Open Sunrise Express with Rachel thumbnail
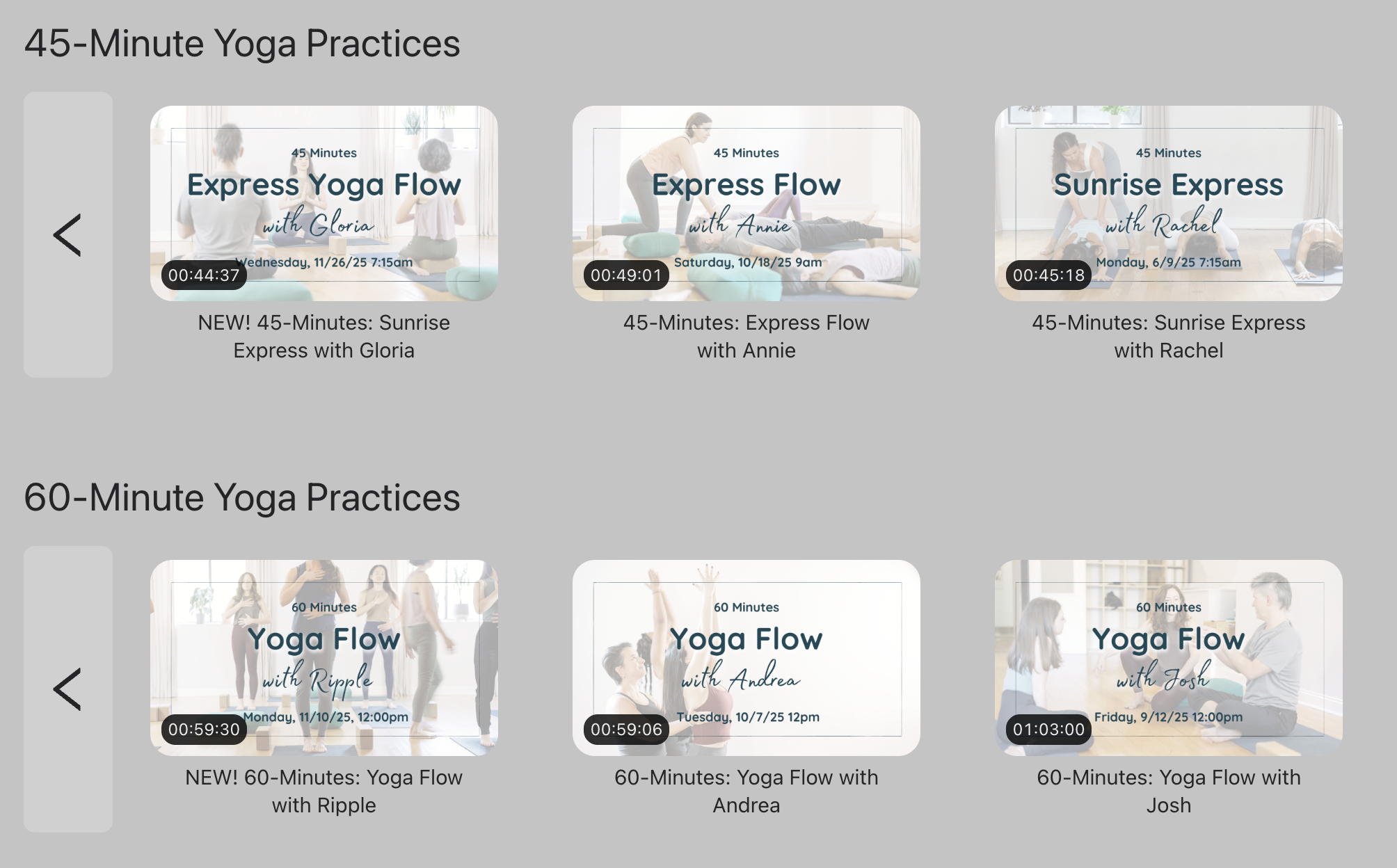Screen dimensions: 1397x868 (1169, 203)
